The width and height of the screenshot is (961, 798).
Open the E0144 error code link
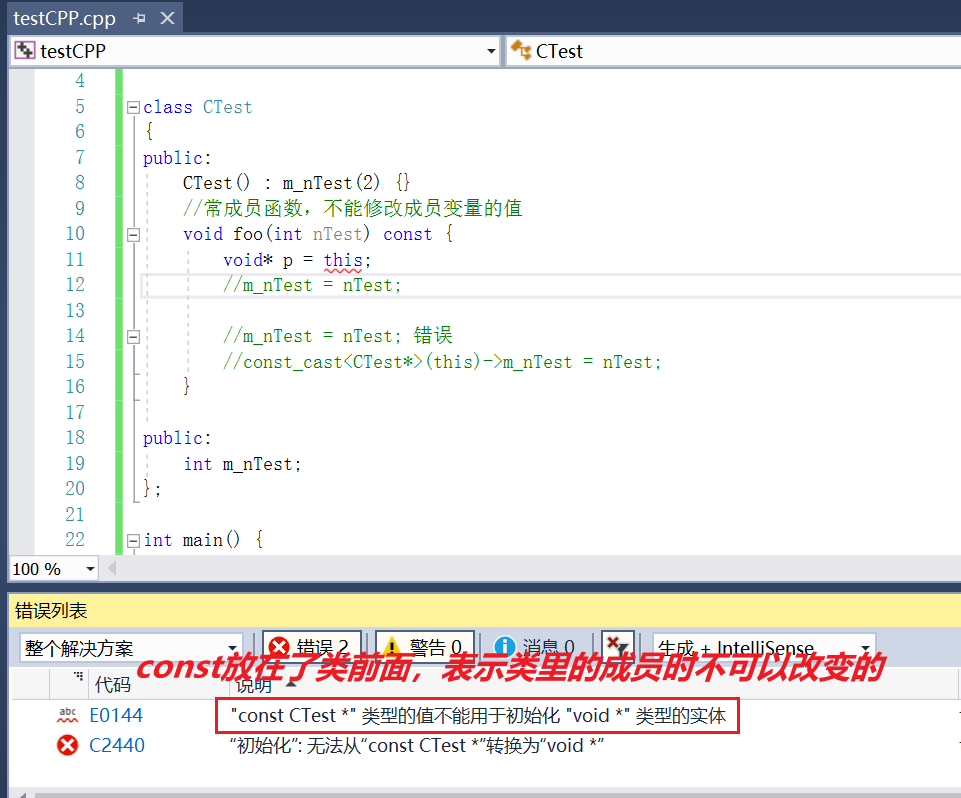pos(116,715)
